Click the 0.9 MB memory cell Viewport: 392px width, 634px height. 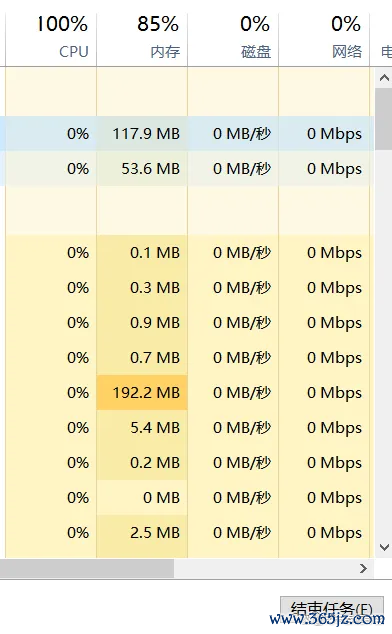pos(142,323)
